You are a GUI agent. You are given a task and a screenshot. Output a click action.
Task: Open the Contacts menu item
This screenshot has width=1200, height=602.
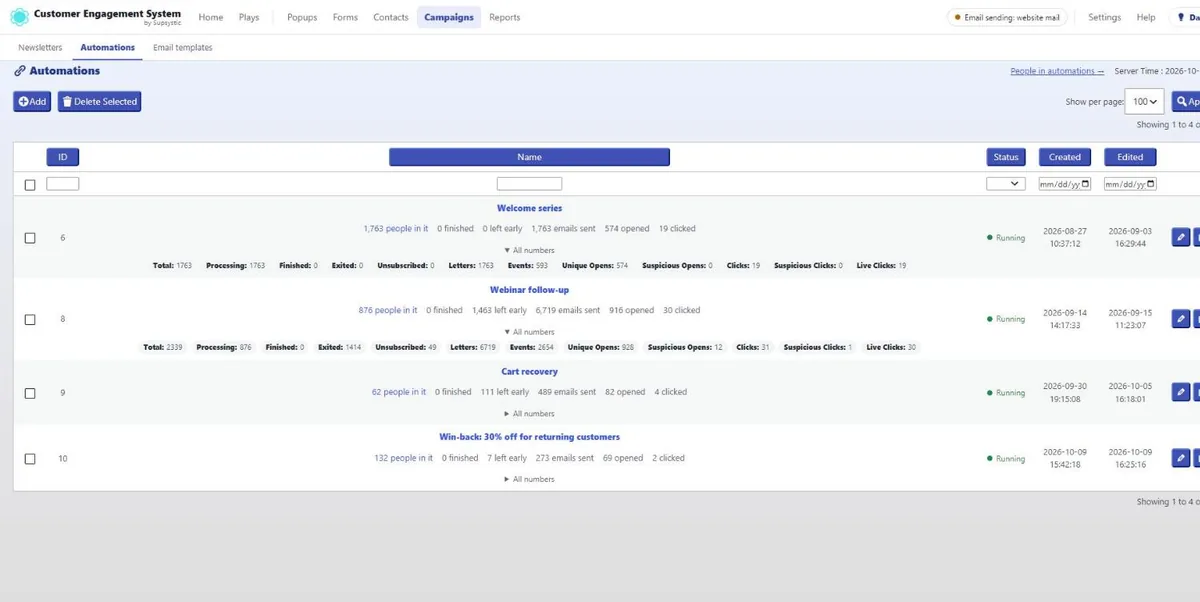pos(391,17)
